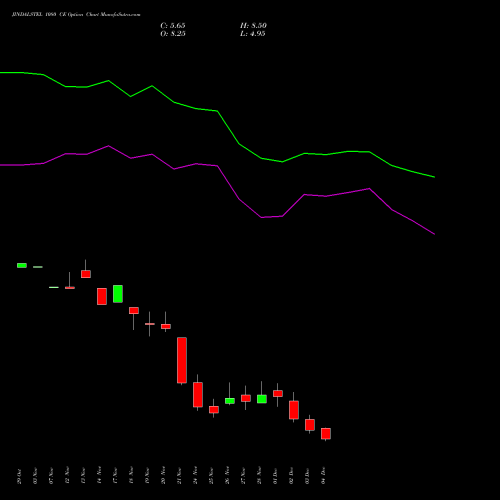Click the close value "C: 5.65"
Image resolution: width=500 pixels, height=500 pixels.
tap(173, 26)
